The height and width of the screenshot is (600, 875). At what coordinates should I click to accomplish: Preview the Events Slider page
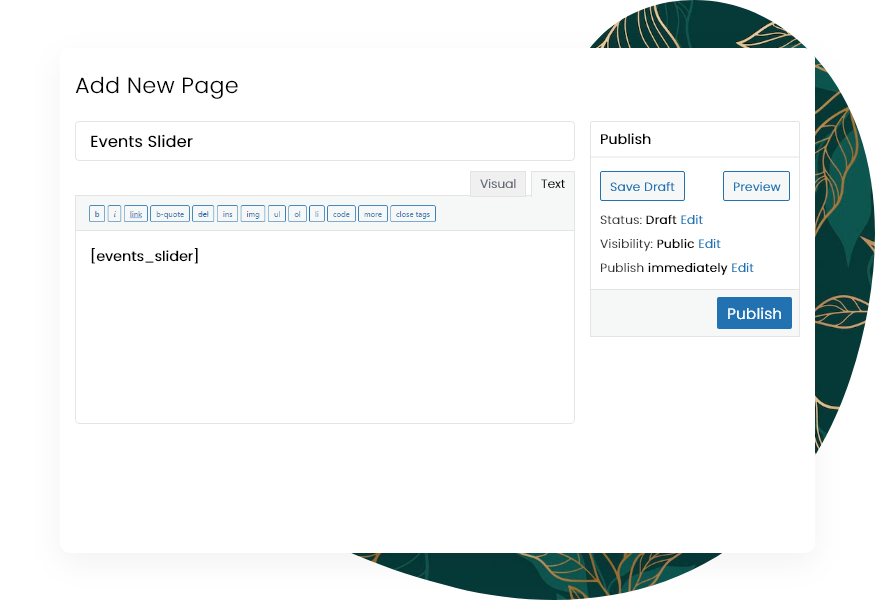click(756, 186)
